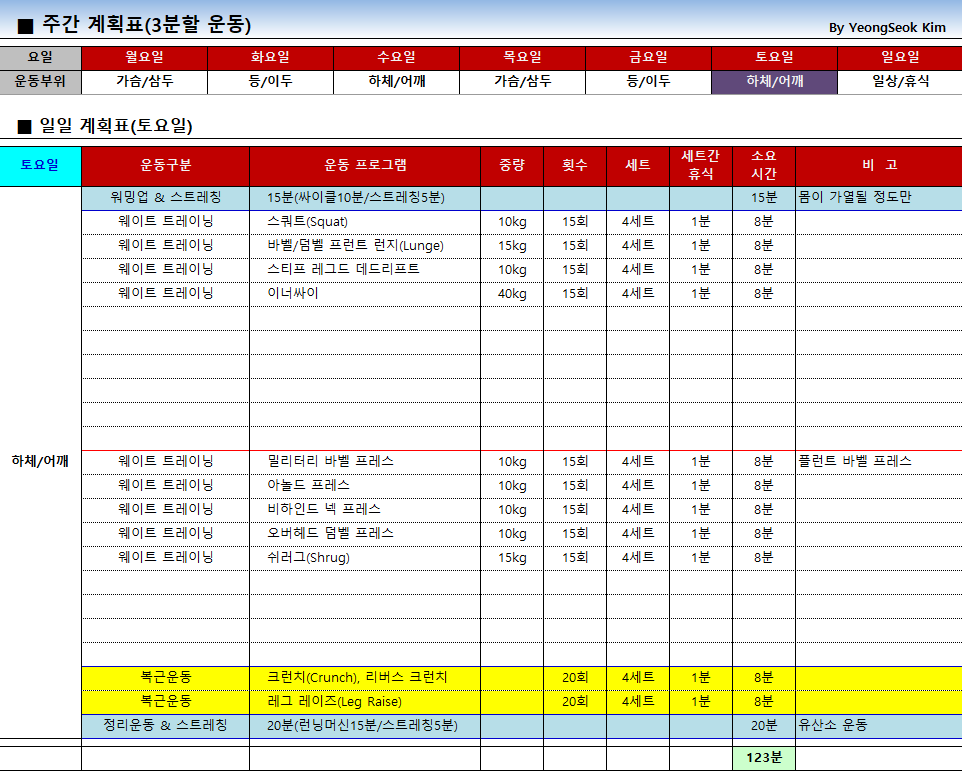Click the 중량 column header
Screen dimensions: 962x775
point(512,166)
